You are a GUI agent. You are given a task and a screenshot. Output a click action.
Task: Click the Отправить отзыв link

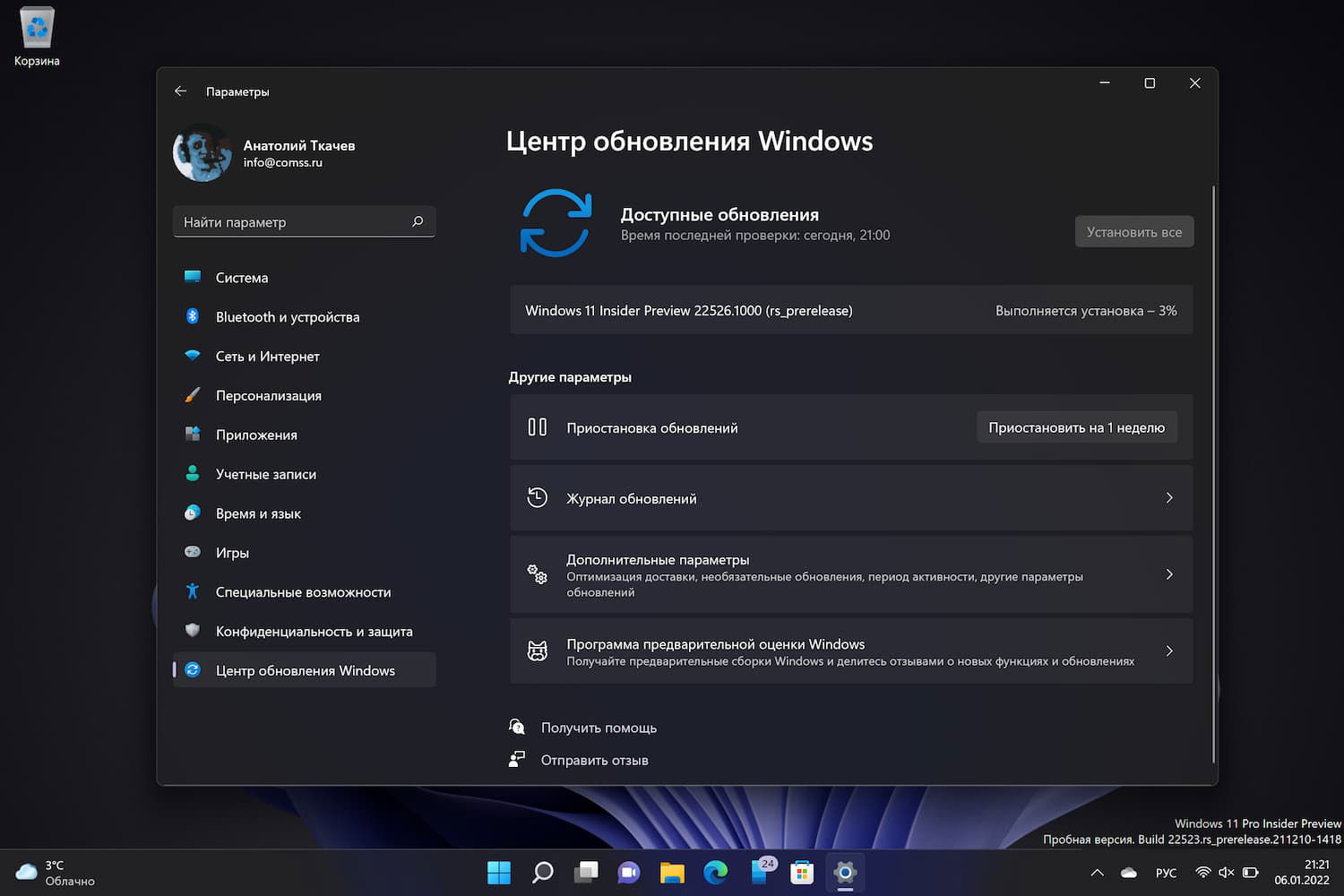(x=594, y=759)
